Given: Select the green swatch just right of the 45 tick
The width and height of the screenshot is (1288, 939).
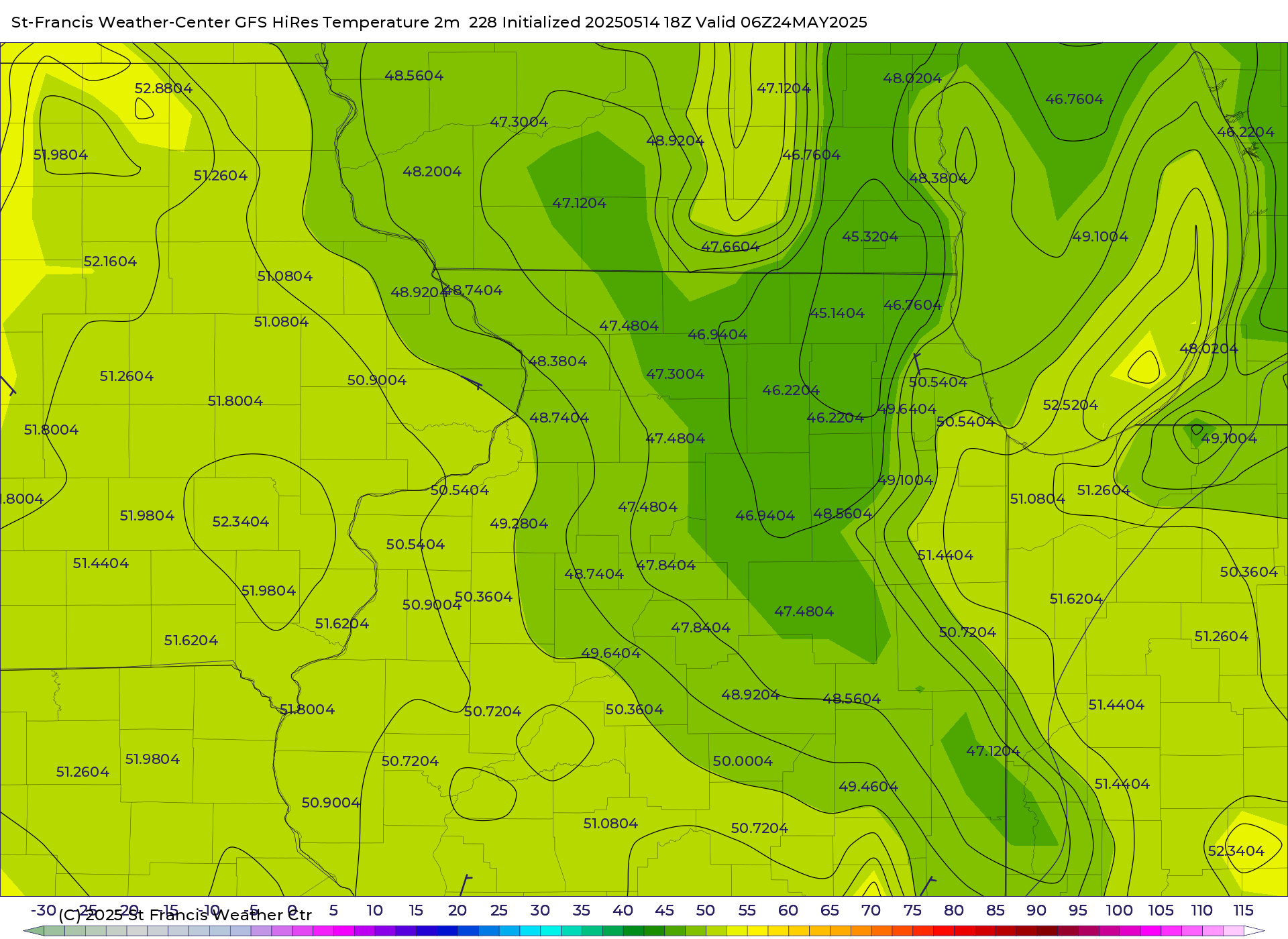Looking at the screenshot, I should tap(675, 931).
